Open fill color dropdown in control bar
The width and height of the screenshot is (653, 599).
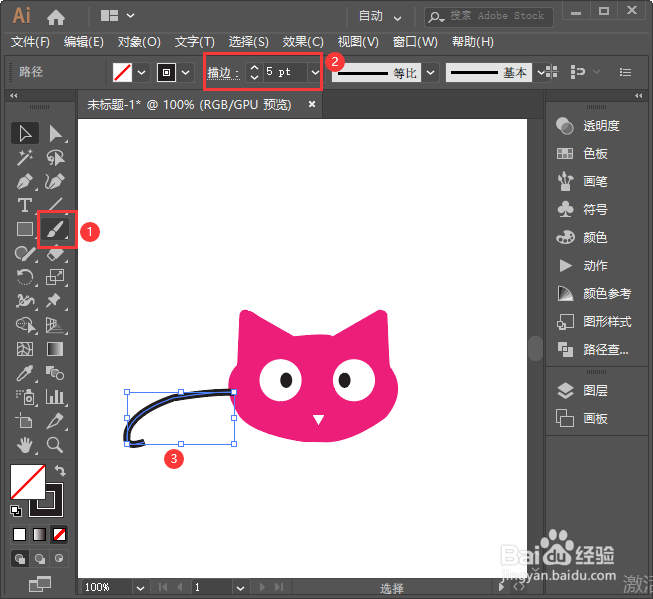(x=142, y=72)
